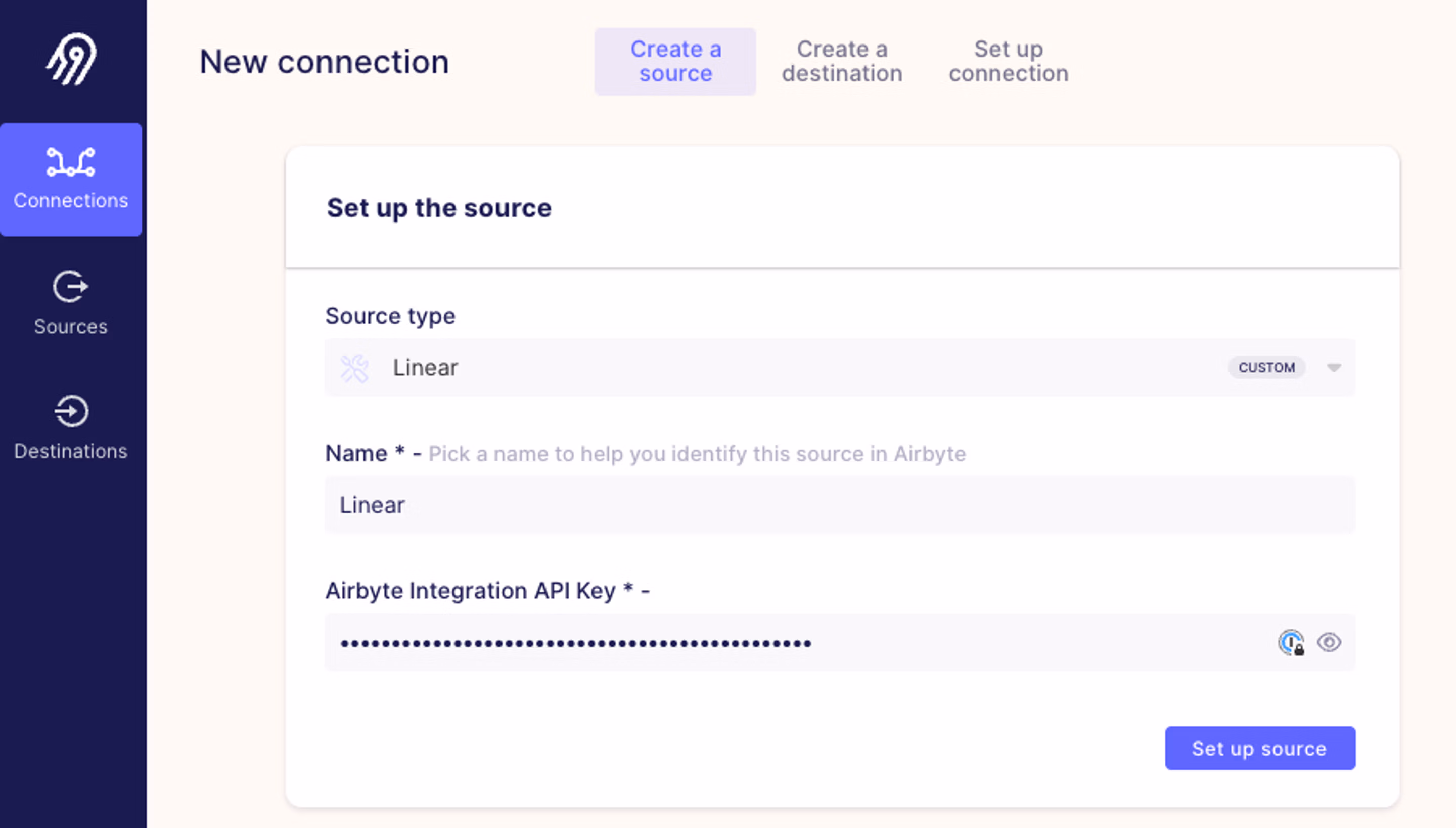Click the CUSTOM badge in Source type
This screenshot has height=828, width=1456.
pos(1266,368)
